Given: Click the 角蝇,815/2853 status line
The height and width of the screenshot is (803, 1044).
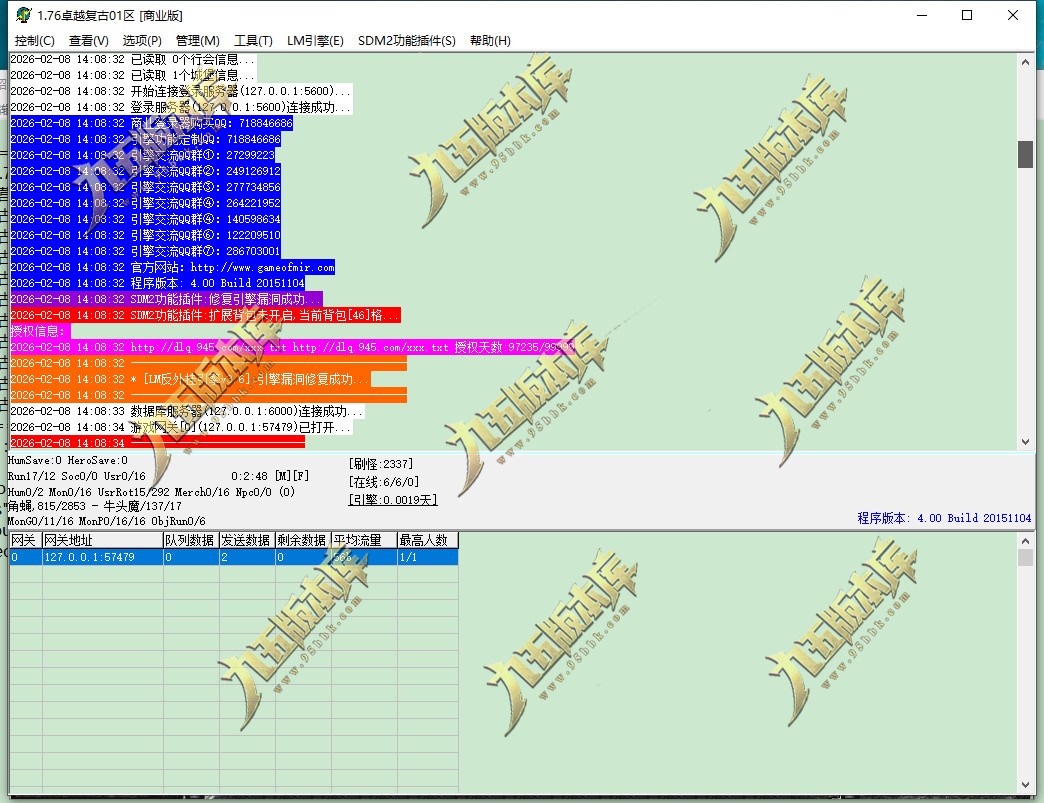Looking at the screenshot, I should (95, 506).
